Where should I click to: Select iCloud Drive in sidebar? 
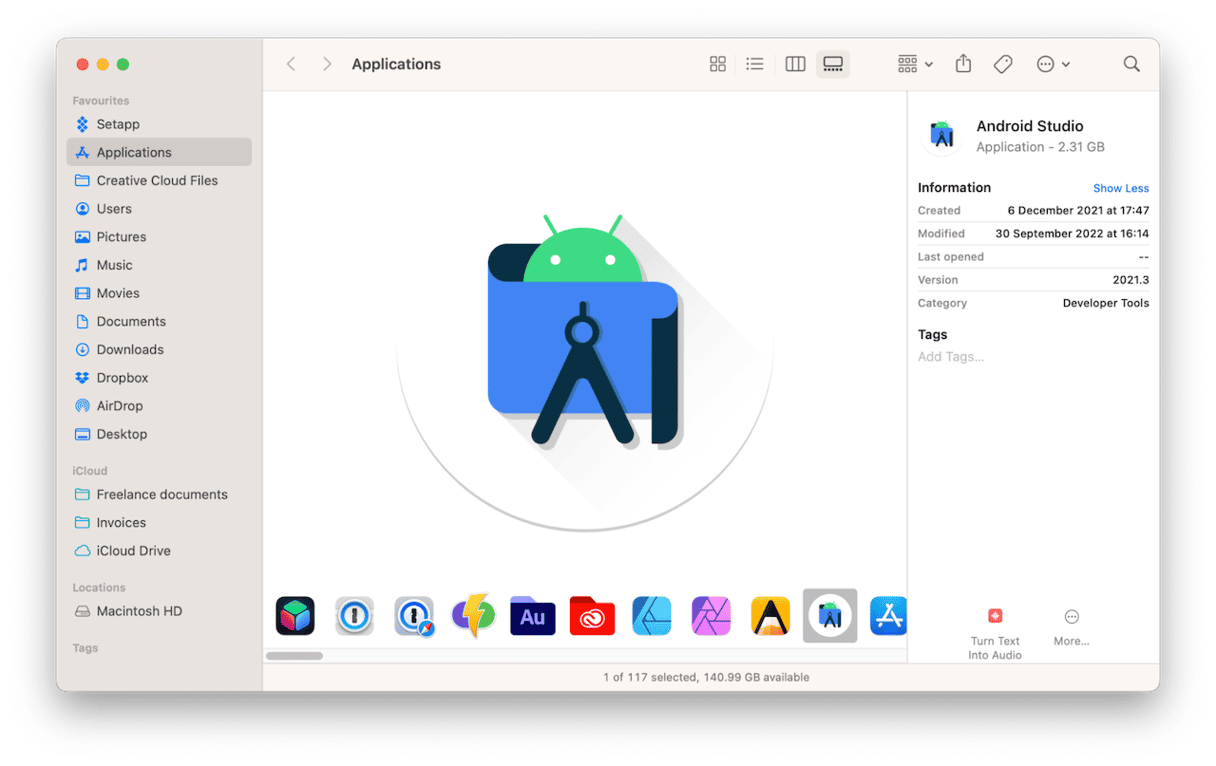pos(133,551)
